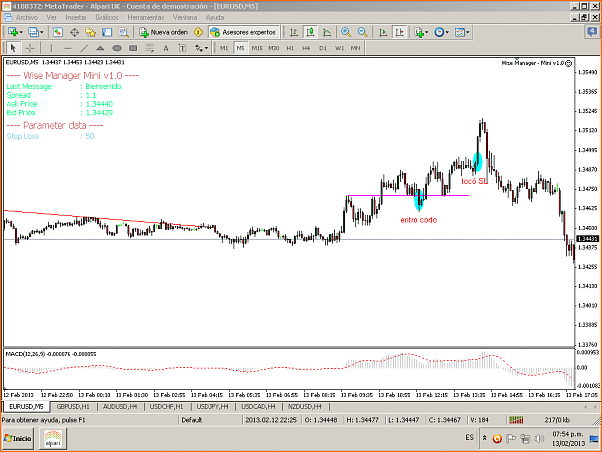Switch to candlestick chart icon
602x452 pixels.
[310, 32]
